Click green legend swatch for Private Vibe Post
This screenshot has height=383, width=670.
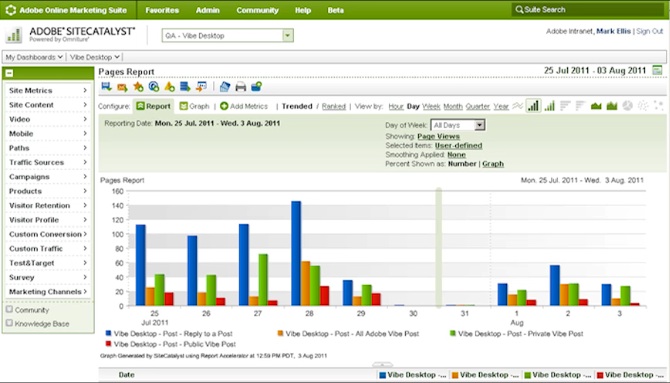point(453,333)
